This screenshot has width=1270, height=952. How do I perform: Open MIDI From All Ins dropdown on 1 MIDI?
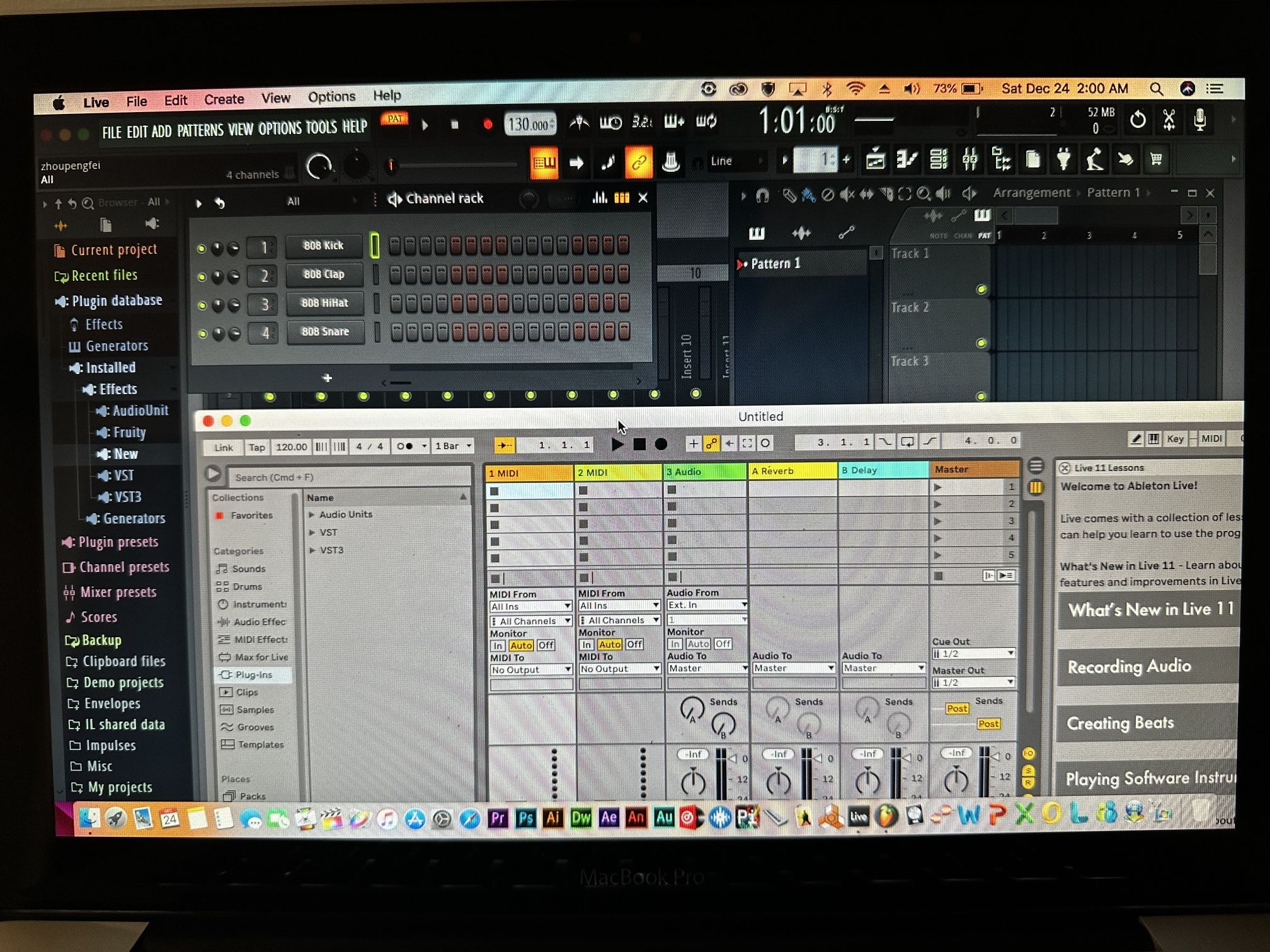coord(530,606)
